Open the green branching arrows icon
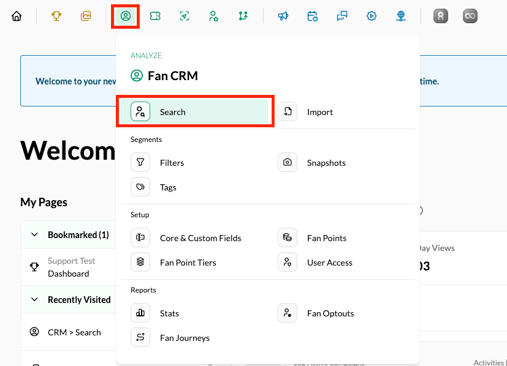 (x=243, y=16)
